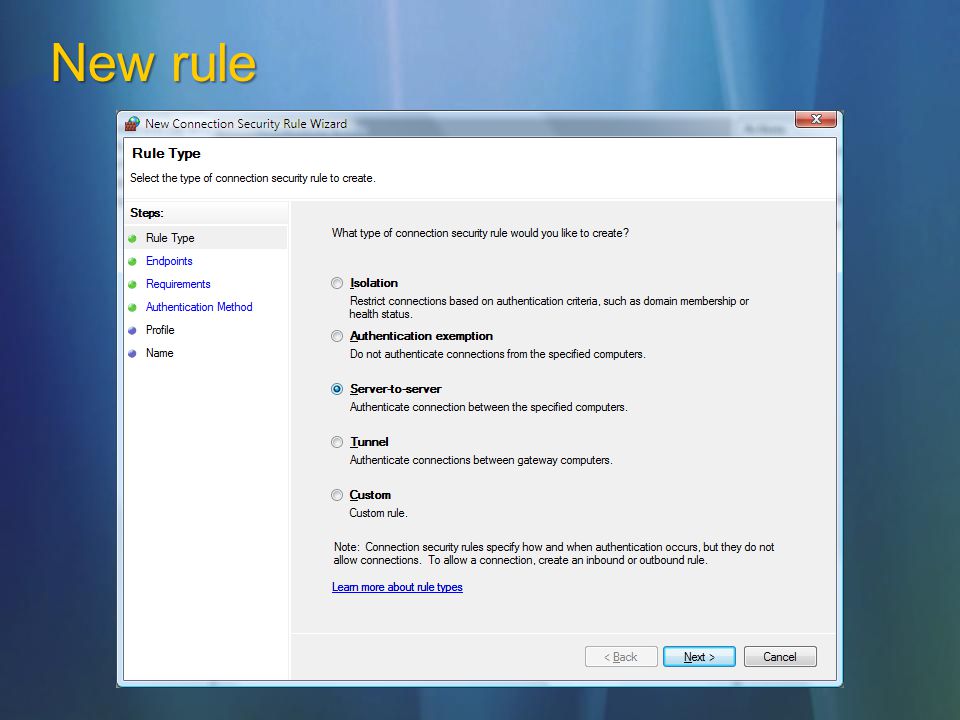Select the Custom rule radio button
The image size is (960, 720).
337,495
